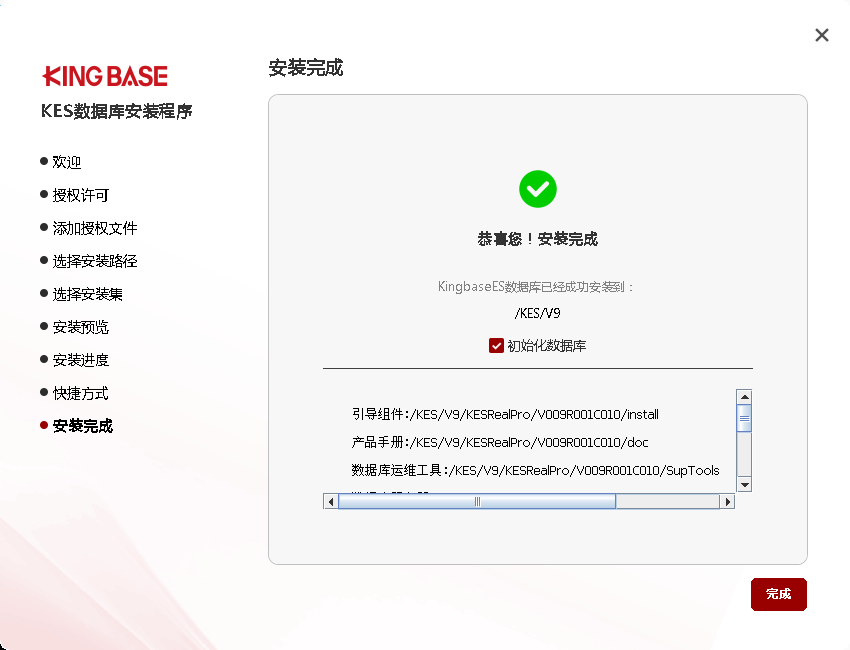Click the 完成 button
850x650 pixels.
pos(778,594)
